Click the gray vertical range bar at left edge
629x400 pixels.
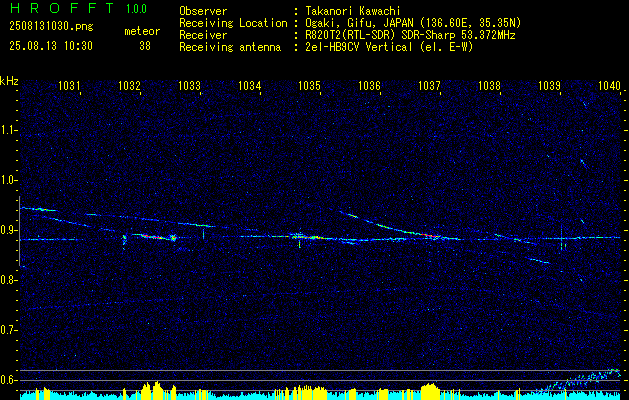click(x=19, y=231)
